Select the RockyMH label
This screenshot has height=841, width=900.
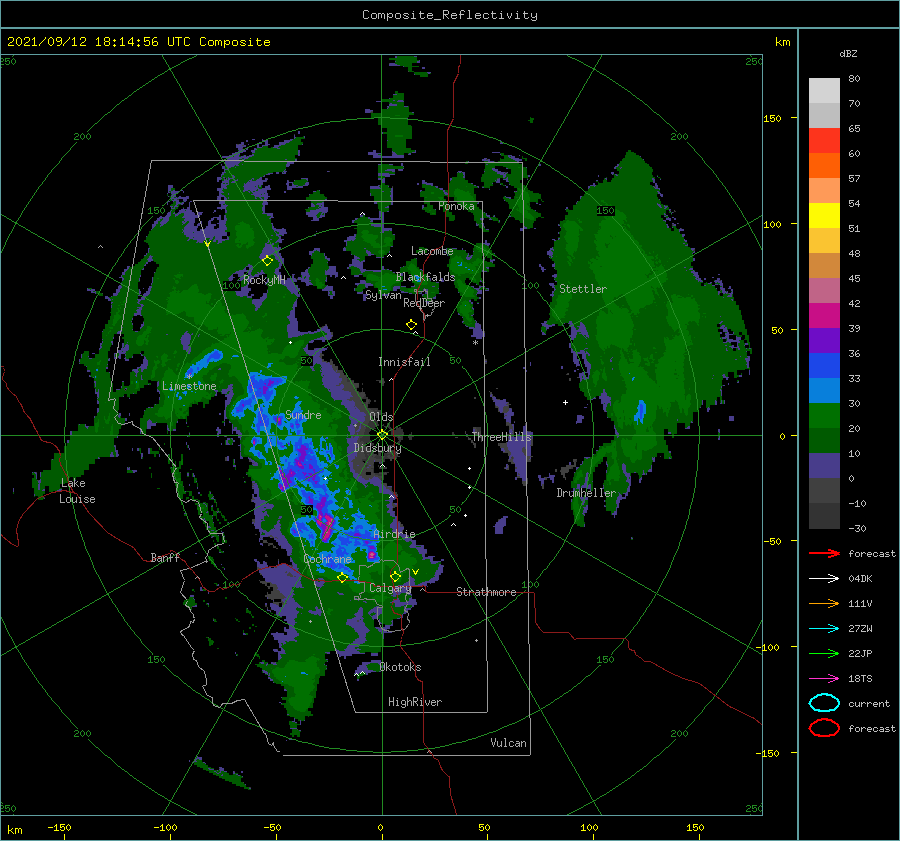[264, 280]
